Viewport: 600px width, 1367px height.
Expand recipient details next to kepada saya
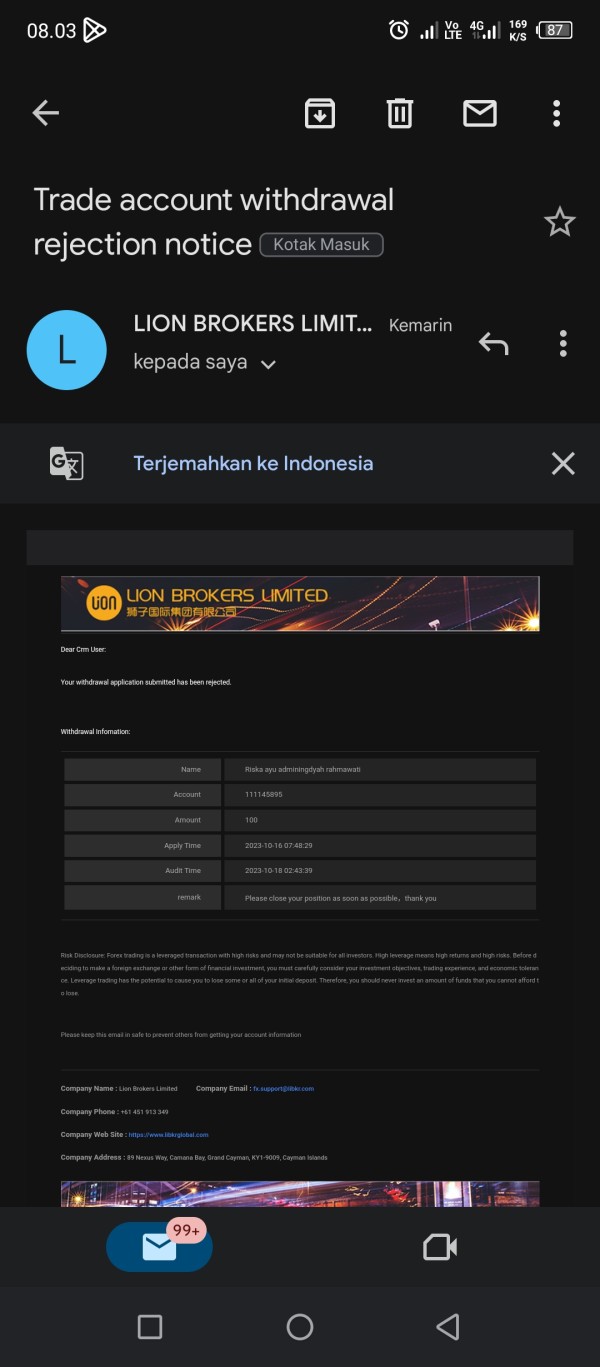[268, 364]
